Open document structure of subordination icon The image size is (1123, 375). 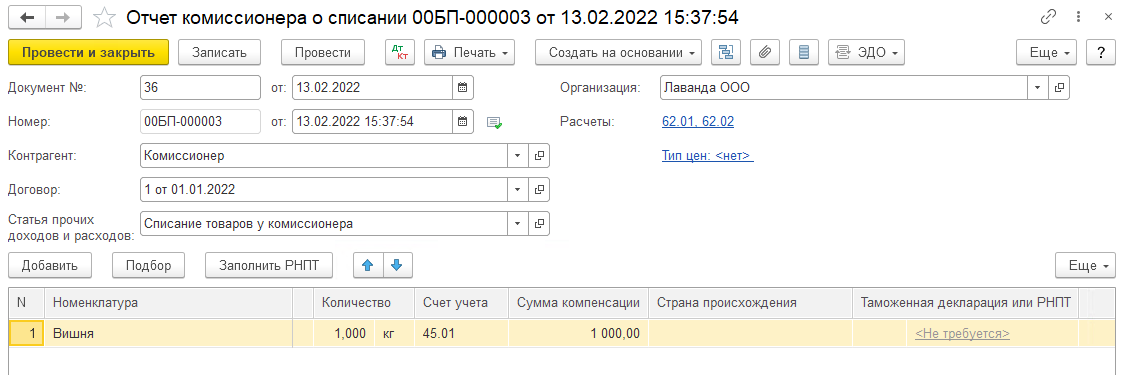(x=726, y=52)
